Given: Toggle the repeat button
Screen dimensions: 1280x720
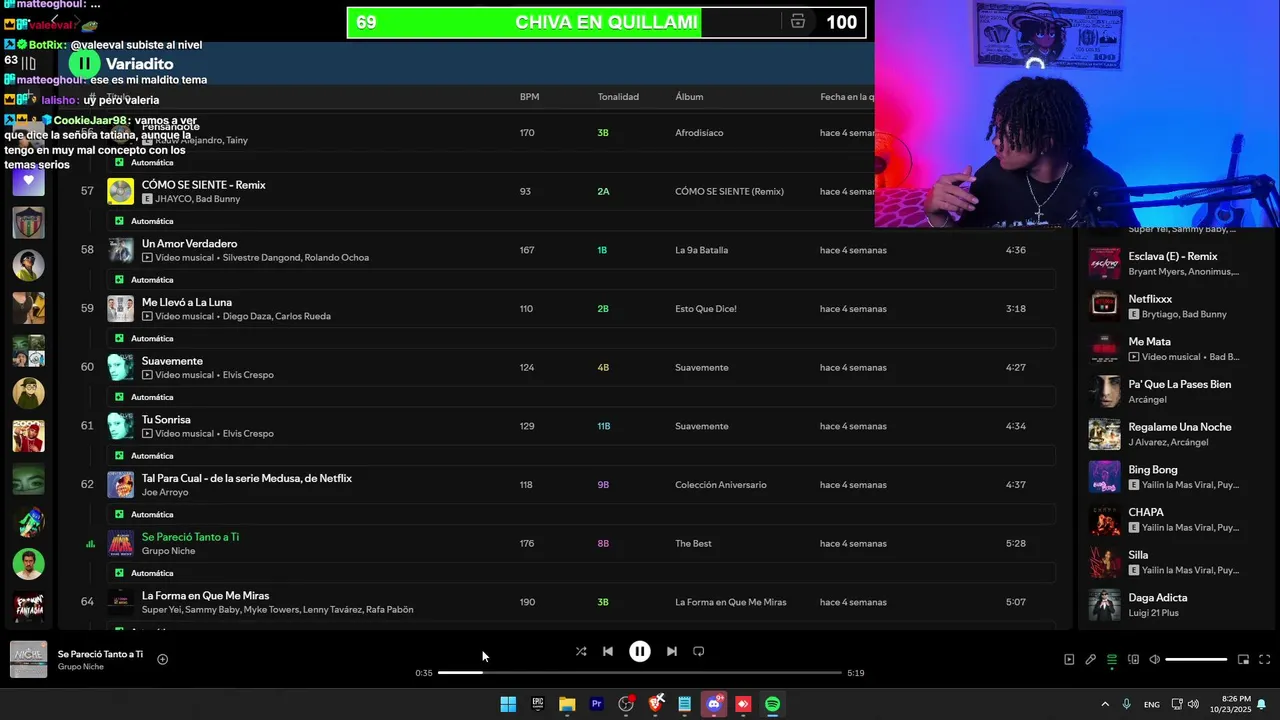Looking at the screenshot, I should pos(699,651).
